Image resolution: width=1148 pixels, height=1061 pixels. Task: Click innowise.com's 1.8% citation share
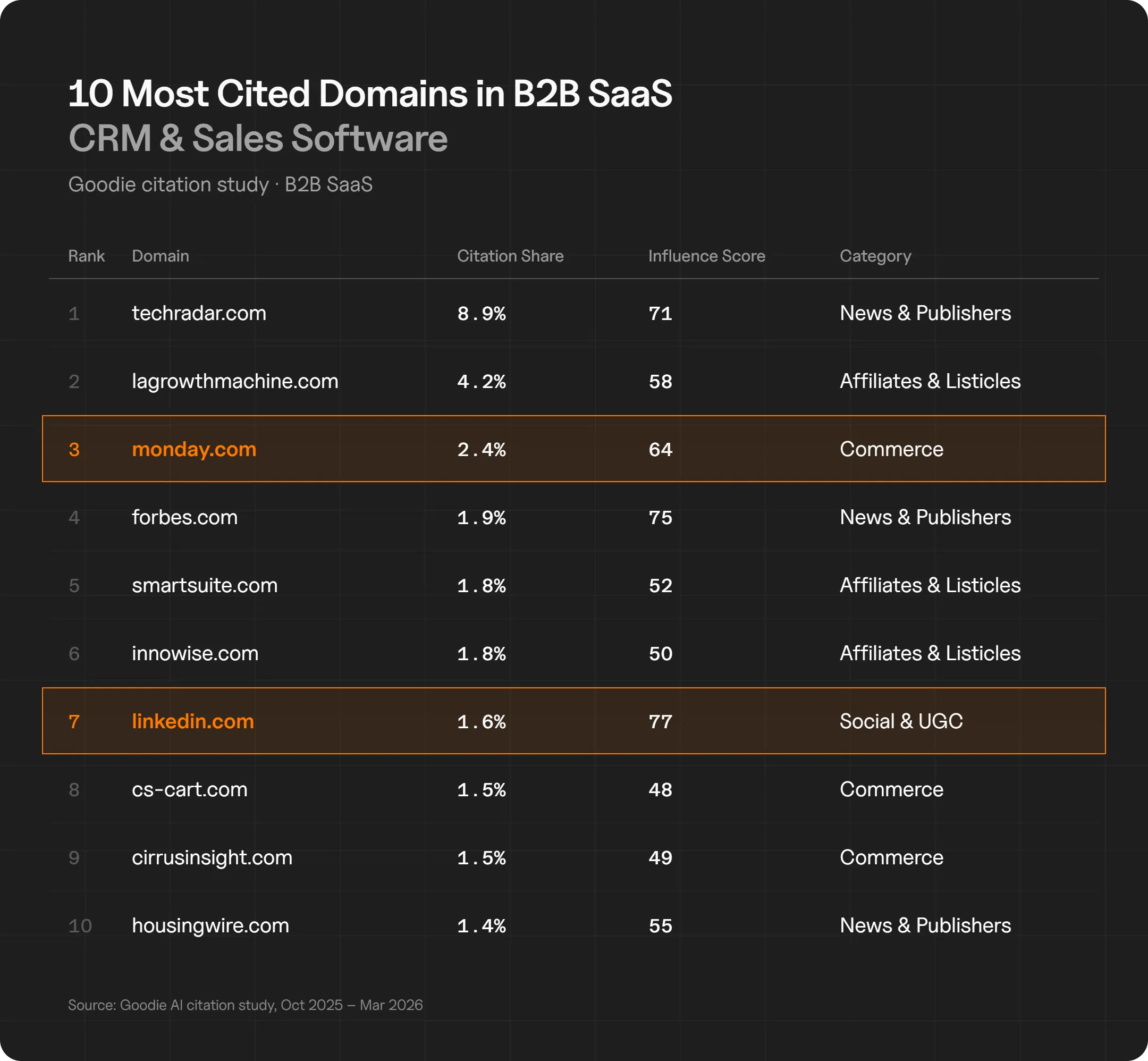pos(481,654)
